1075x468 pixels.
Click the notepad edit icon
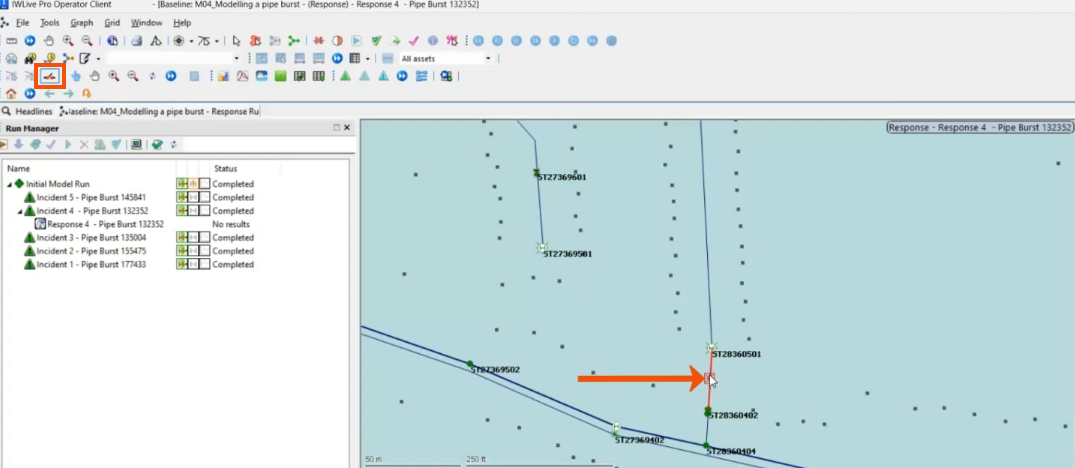point(85,58)
